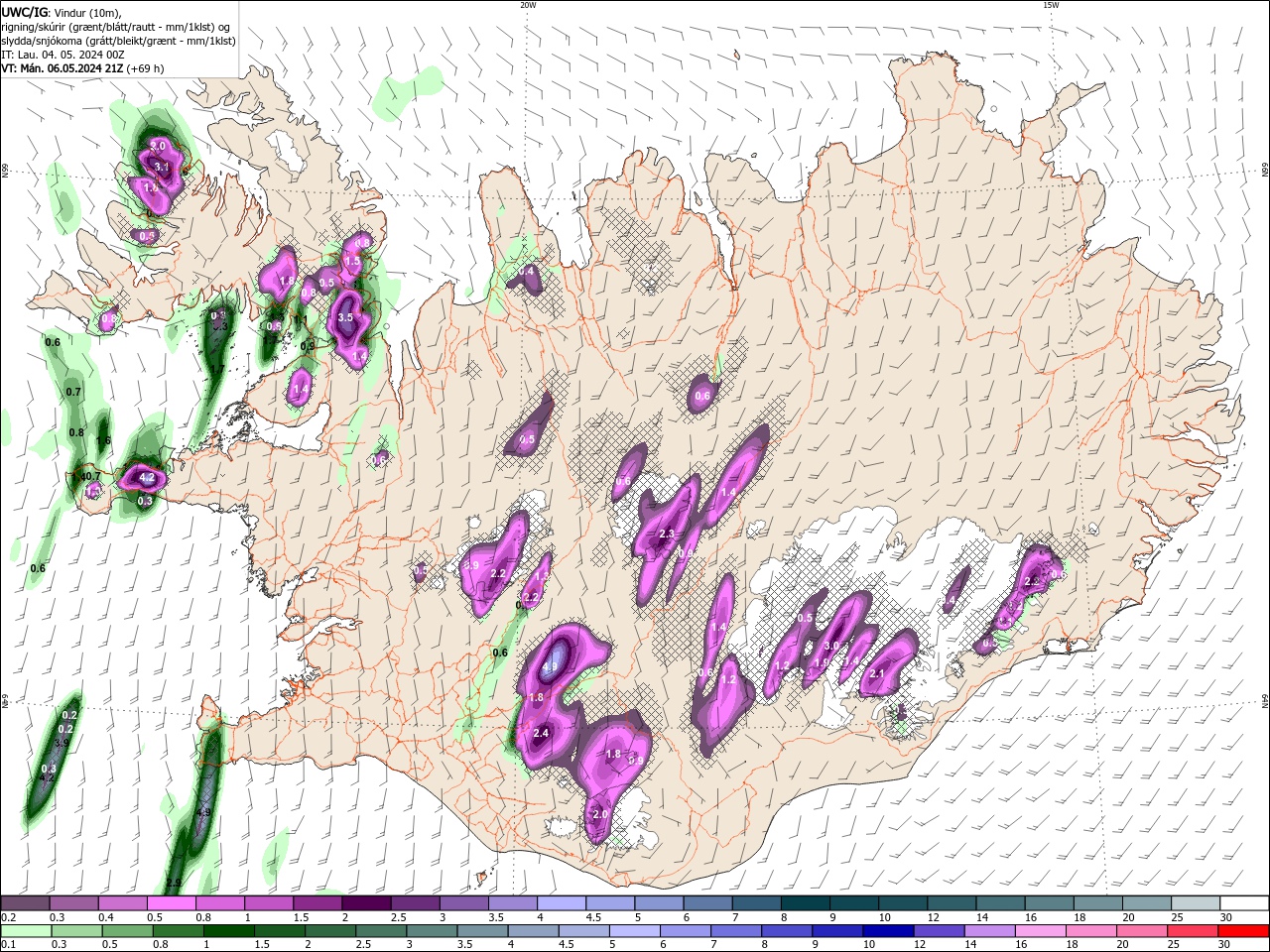The width and height of the screenshot is (1270, 952).
Task: Click the 0.2 label in the snow legend
Action: (x=8, y=917)
